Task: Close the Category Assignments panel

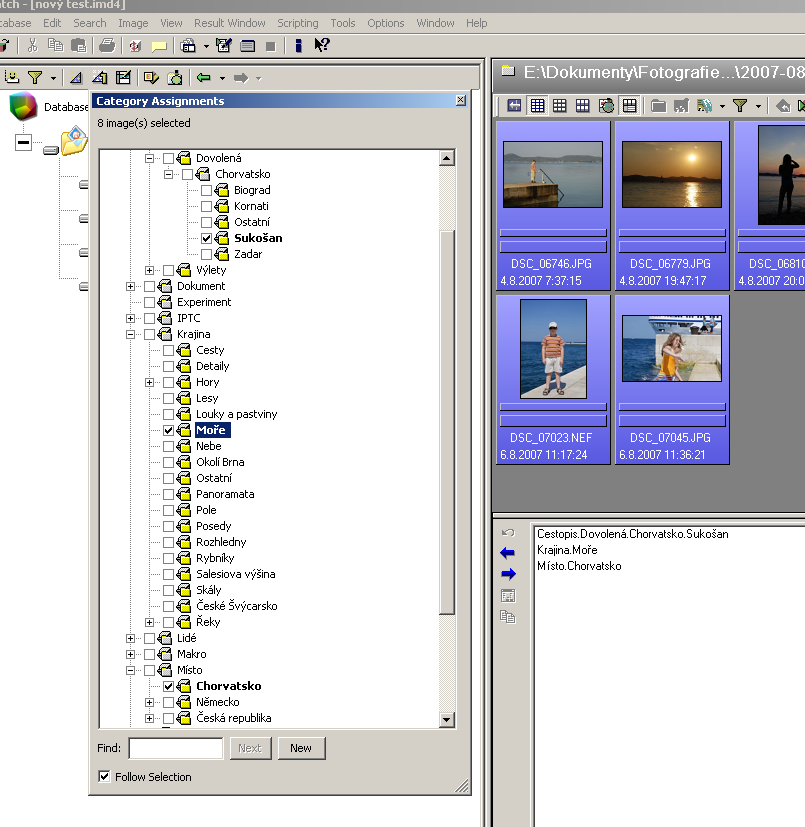Action: tap(461, 100)
